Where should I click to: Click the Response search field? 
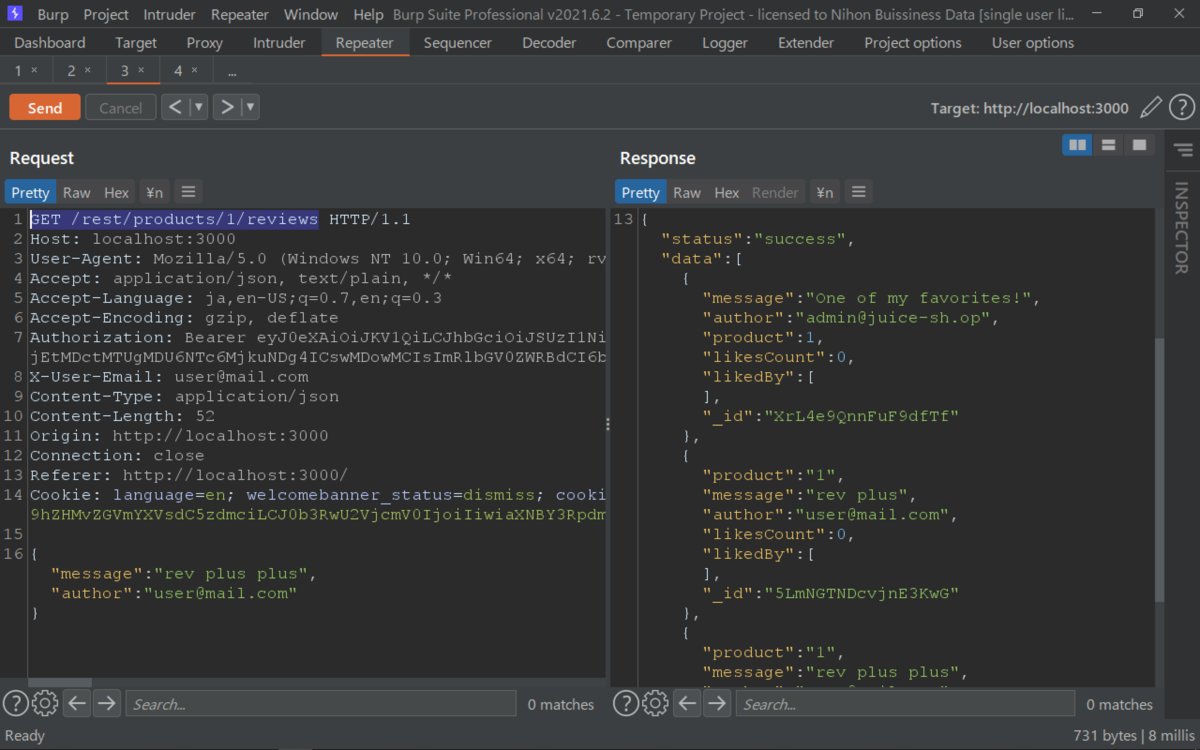point(905,703)
